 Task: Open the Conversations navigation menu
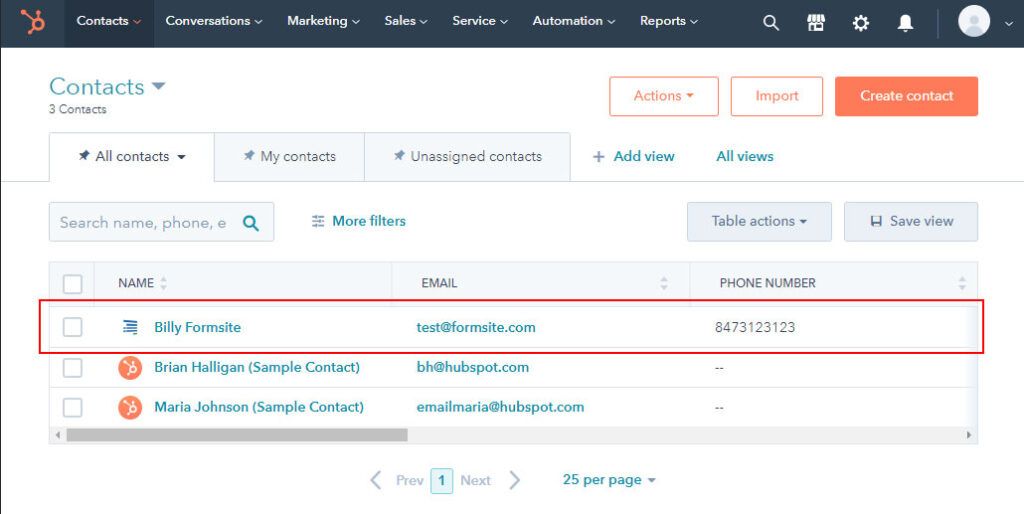214,21
